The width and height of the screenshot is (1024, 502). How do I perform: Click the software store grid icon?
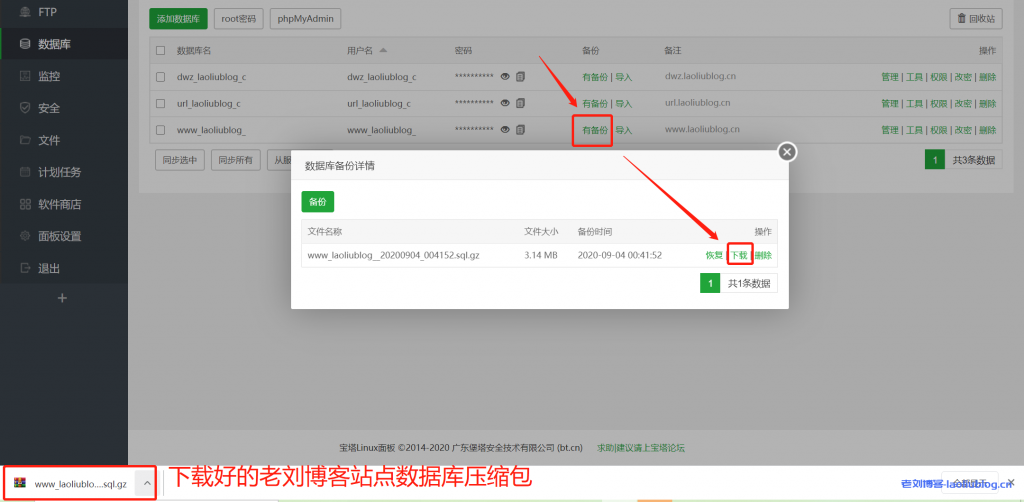pos(25,204)
